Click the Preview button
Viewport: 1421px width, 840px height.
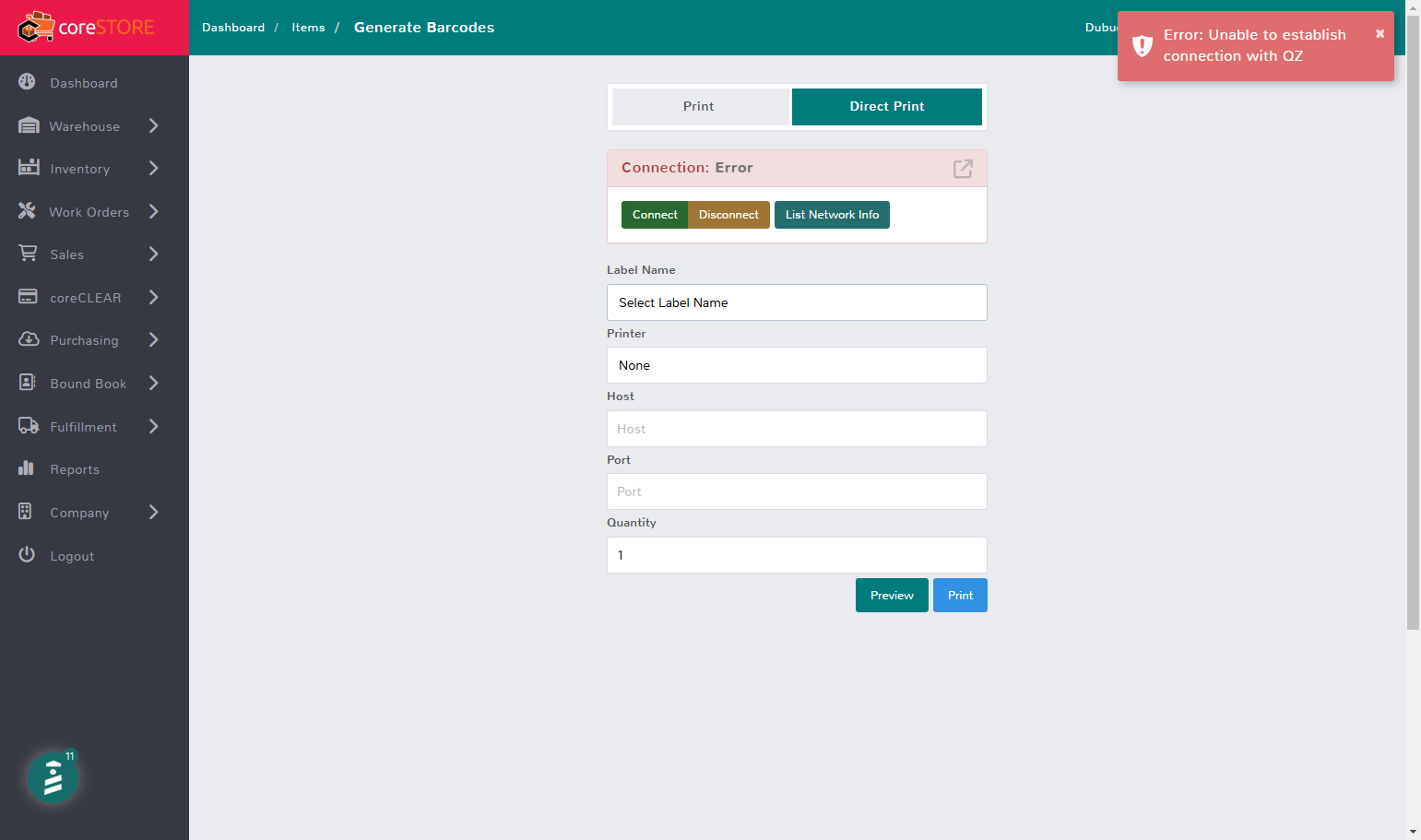coord(892,596)
